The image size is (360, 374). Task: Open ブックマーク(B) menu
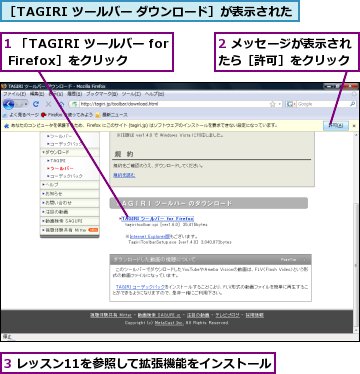coord(102,94)
